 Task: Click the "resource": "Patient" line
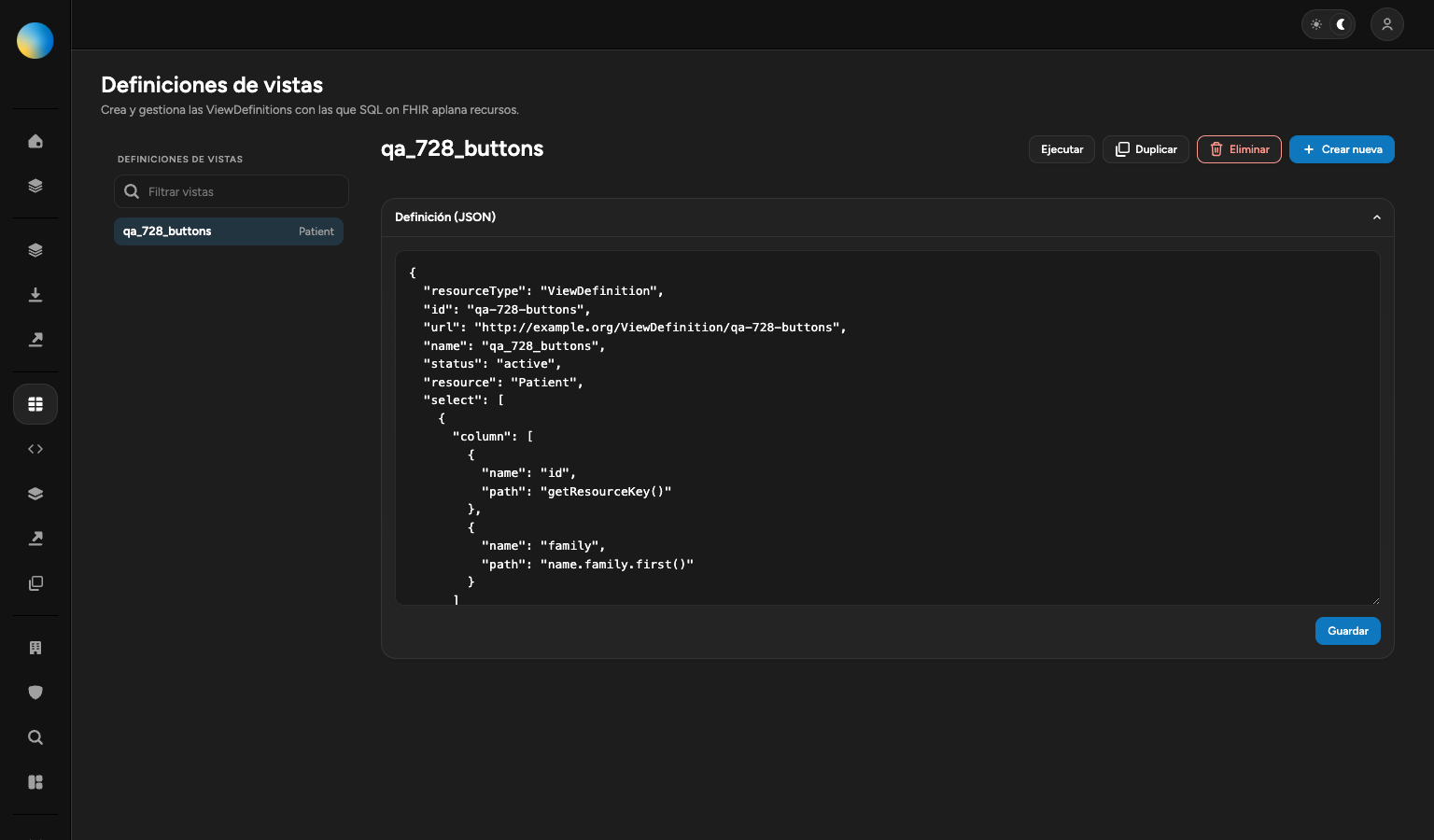point(503,382)
